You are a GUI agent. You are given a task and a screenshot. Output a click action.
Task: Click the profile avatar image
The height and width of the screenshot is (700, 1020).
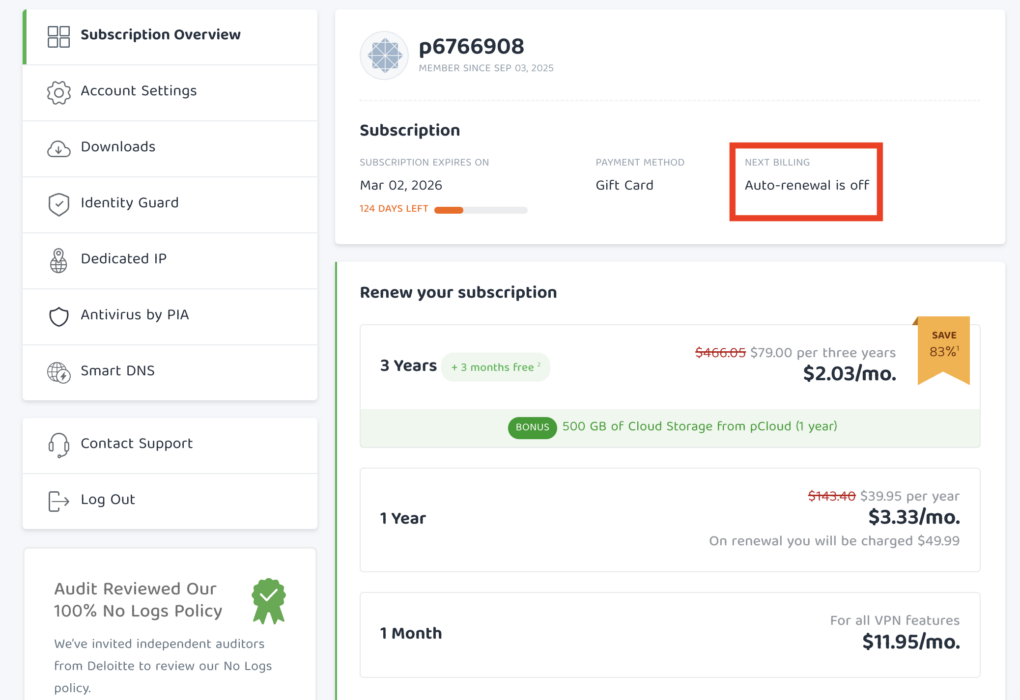click(x=384, y=56)
